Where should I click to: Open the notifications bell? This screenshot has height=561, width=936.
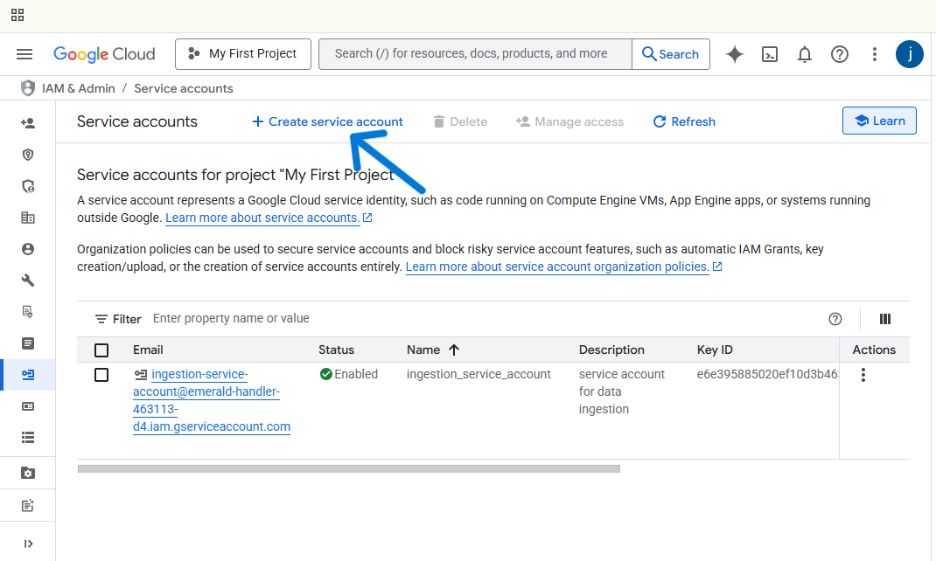click(x=804, y=54)
